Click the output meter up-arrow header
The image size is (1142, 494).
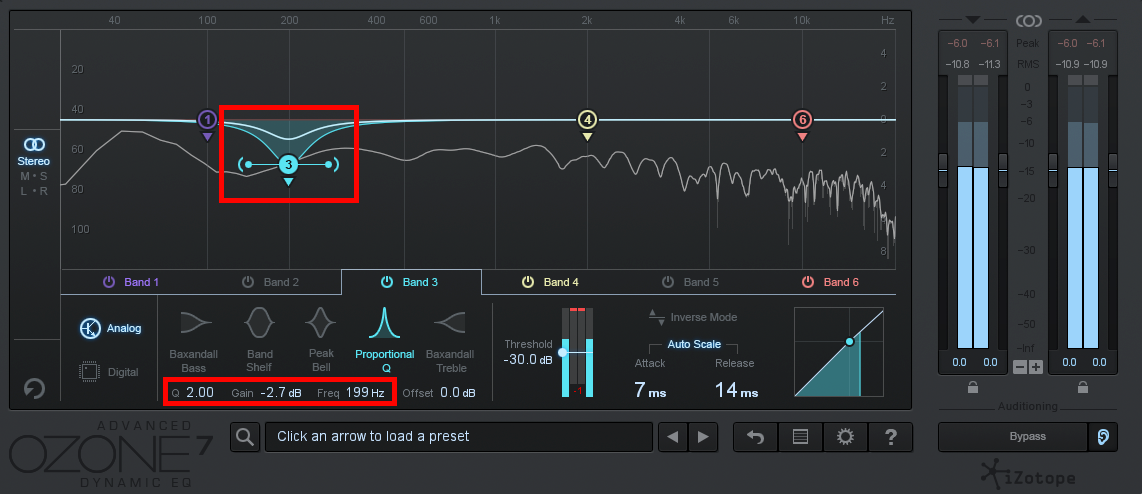[1083, 20]
